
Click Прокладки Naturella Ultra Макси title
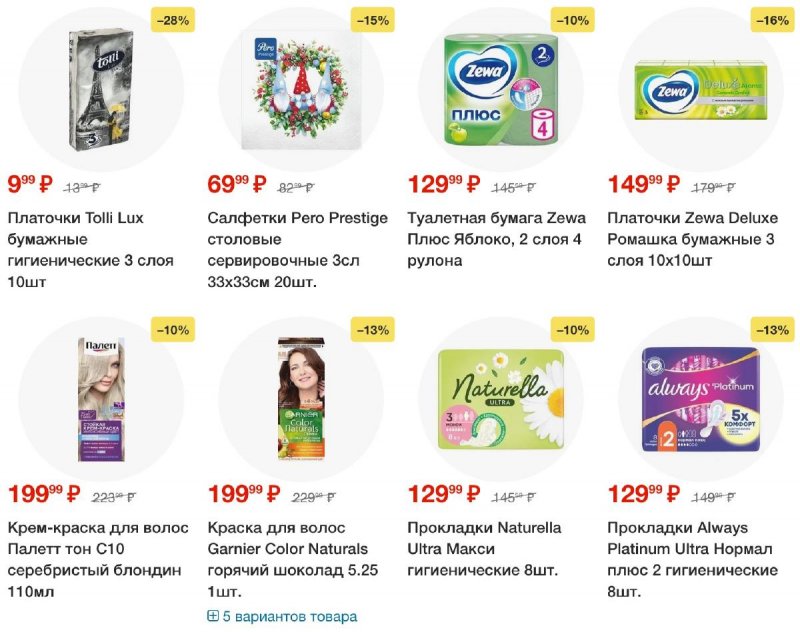coord(484,549)
